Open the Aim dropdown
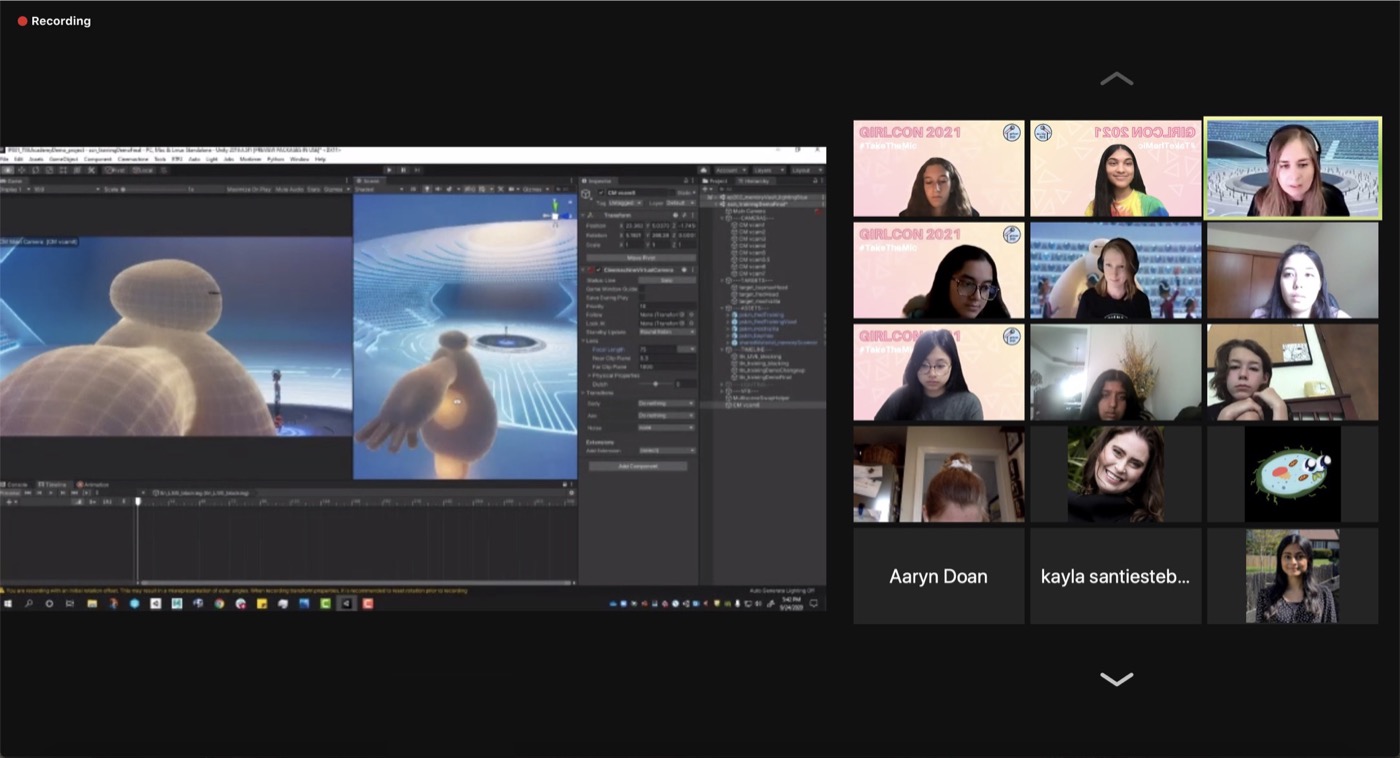The image size is (1400, 758). pyautogui.click(x=666, y=415)
